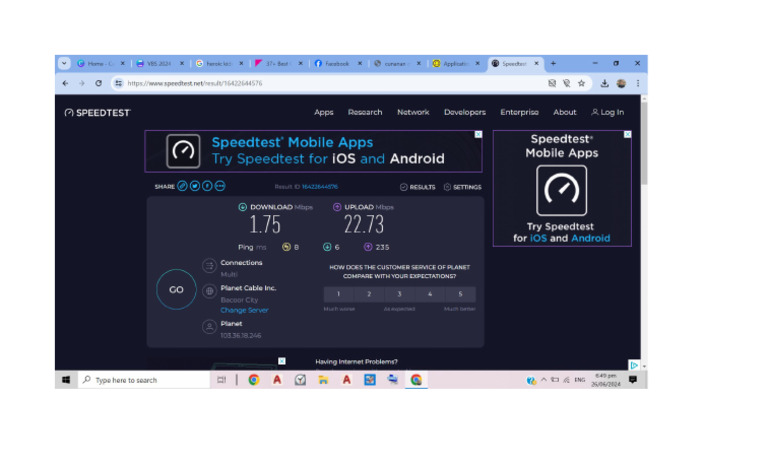Click the user icon beside Planet
768x466 pixels.
point(209,327)
